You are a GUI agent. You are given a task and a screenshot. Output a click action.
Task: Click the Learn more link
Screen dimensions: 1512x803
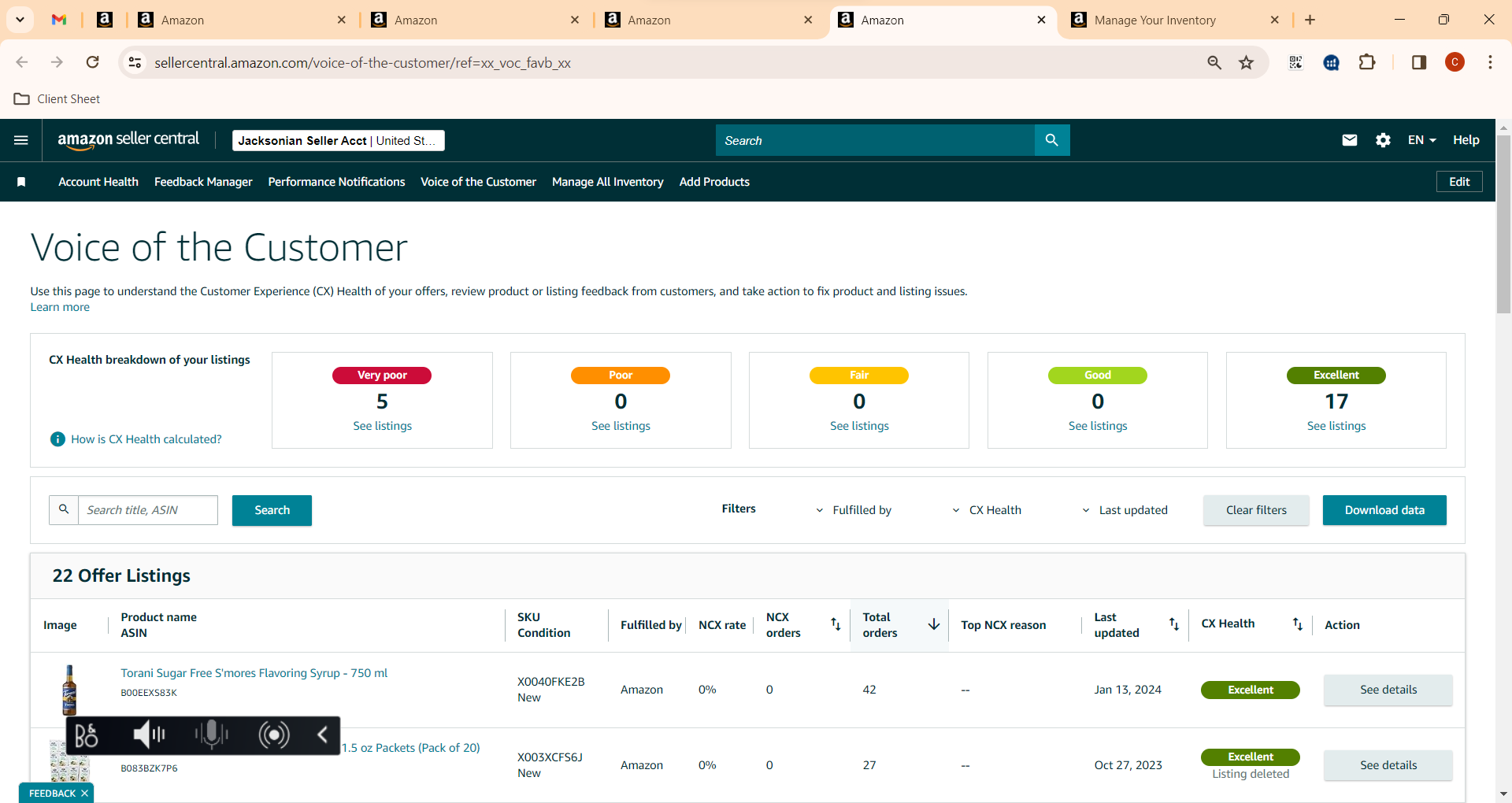pyautogui.click(x=60, y=307)
